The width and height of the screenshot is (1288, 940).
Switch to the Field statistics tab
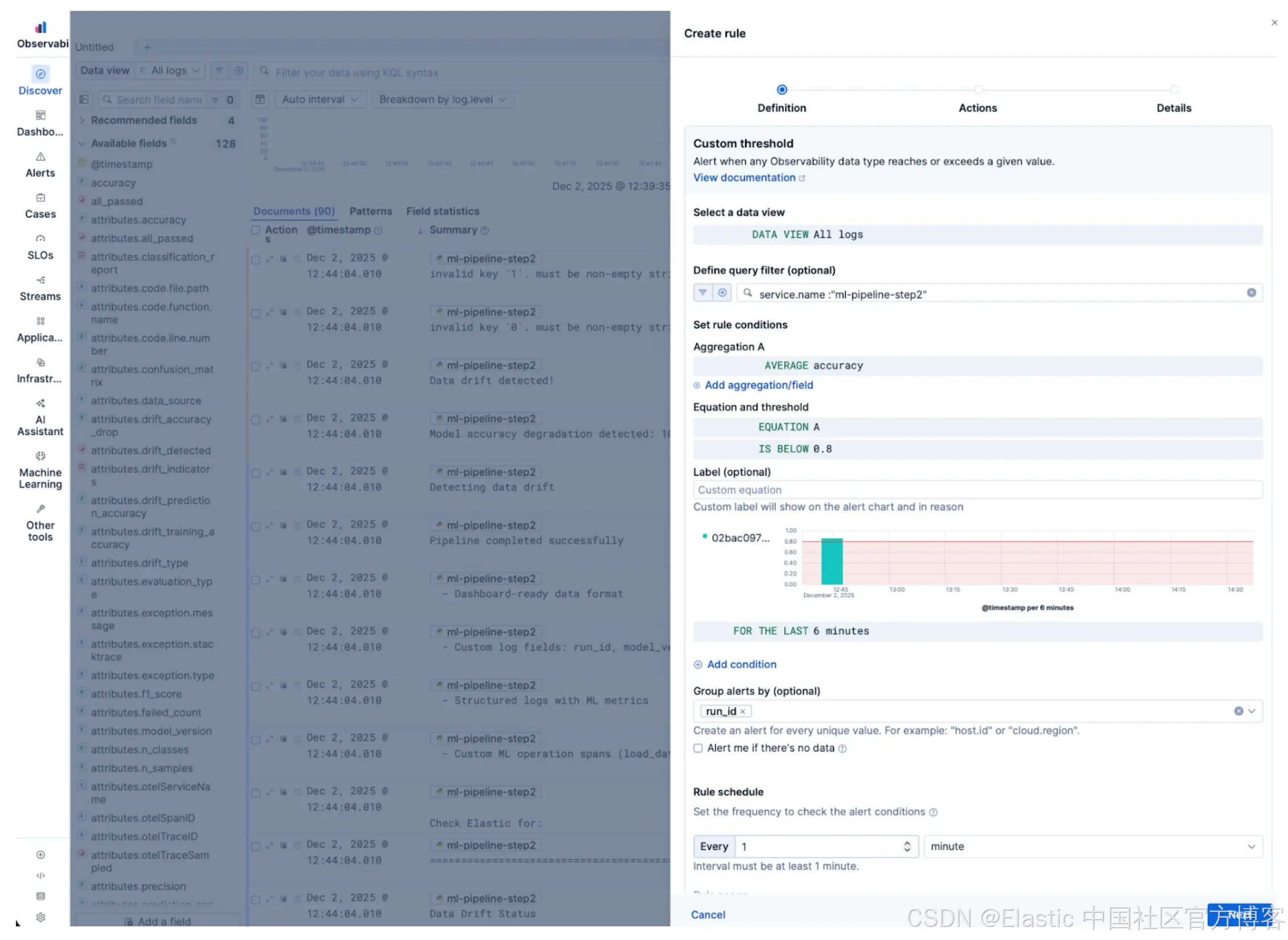tap(443, 211)
